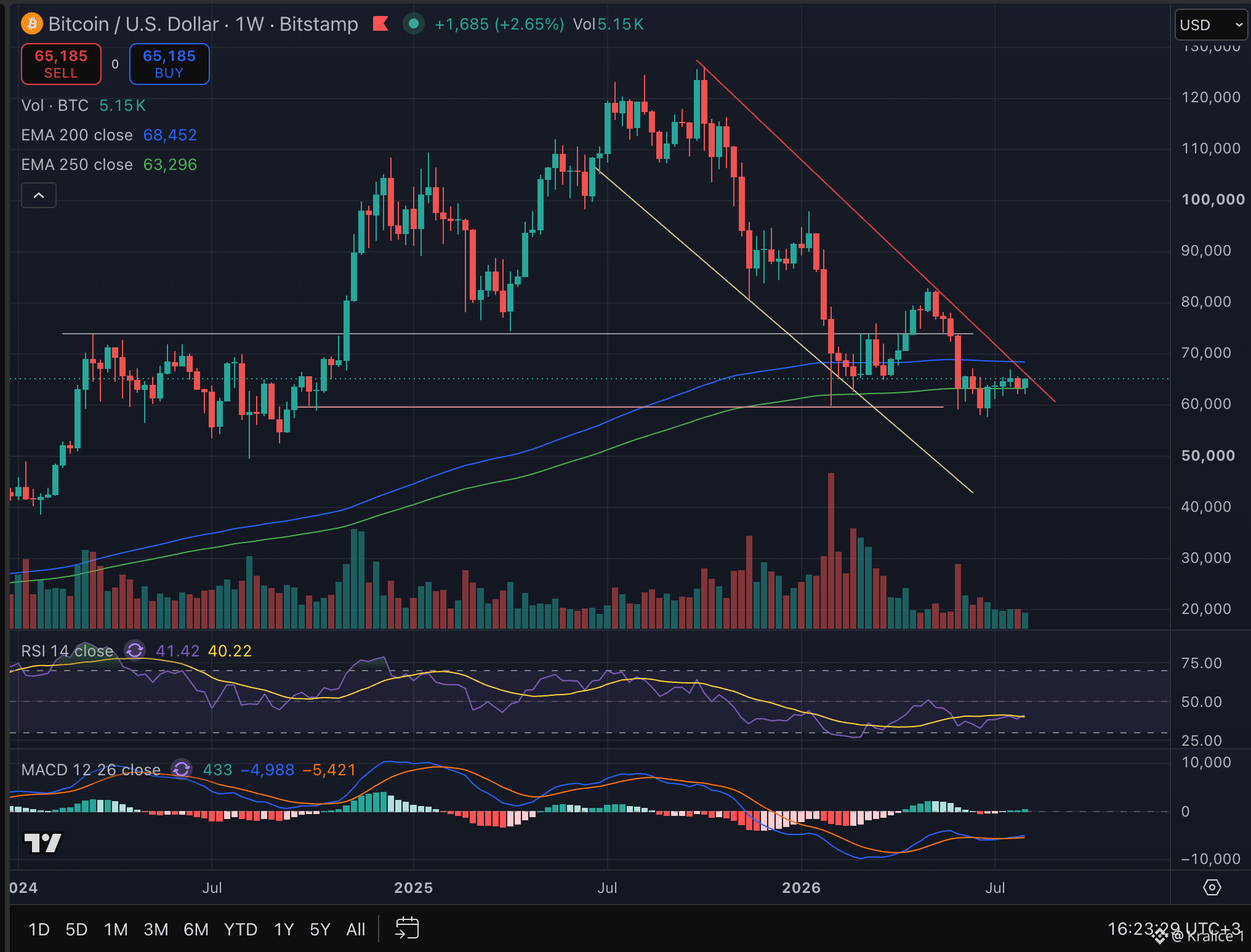This screenshot has height=952, width=1251.
Task: Click the orange Bitcoin symbol logo
Action: [31, 24]
